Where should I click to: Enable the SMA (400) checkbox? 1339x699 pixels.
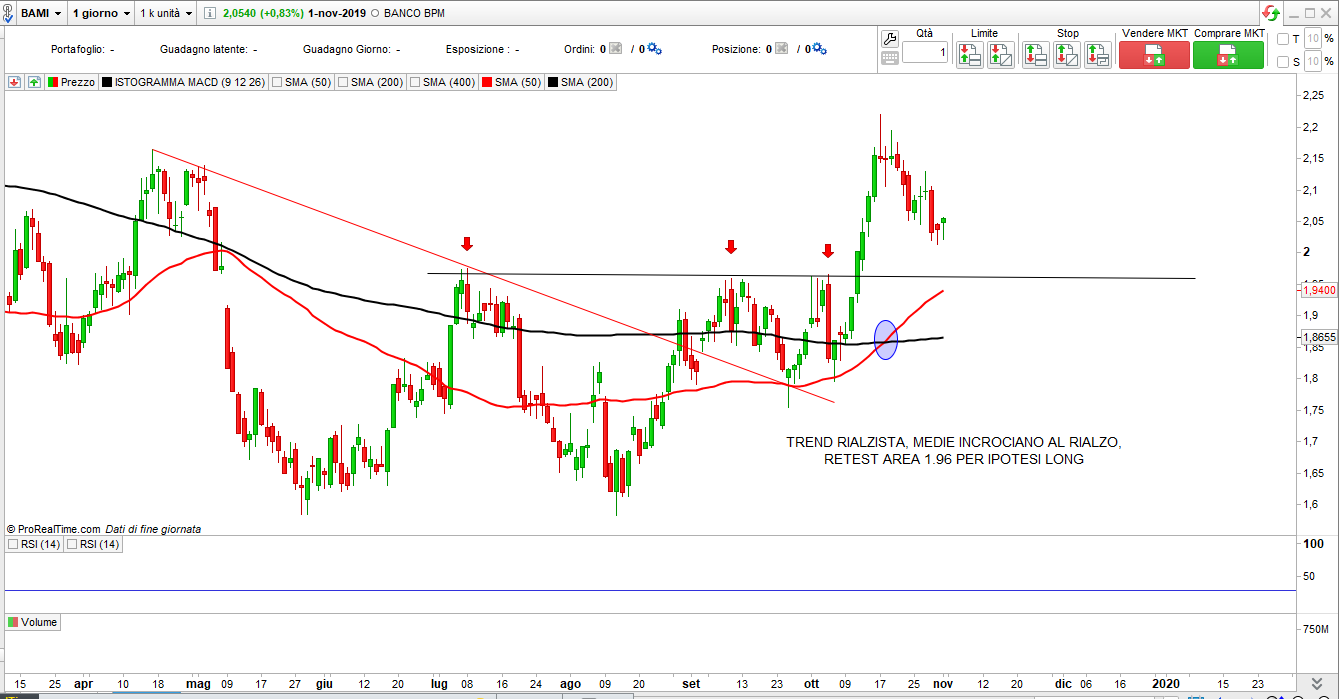pyautogui.click(x=411, y=82)
